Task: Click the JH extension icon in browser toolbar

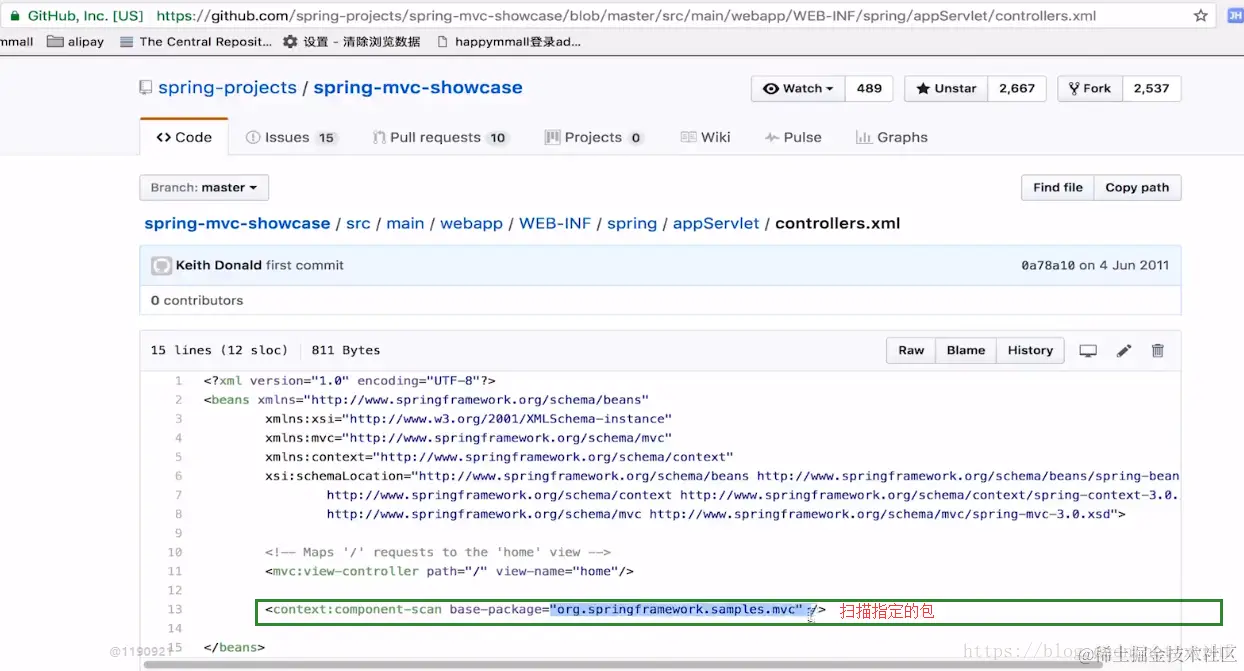Action: coord(1234,16)
